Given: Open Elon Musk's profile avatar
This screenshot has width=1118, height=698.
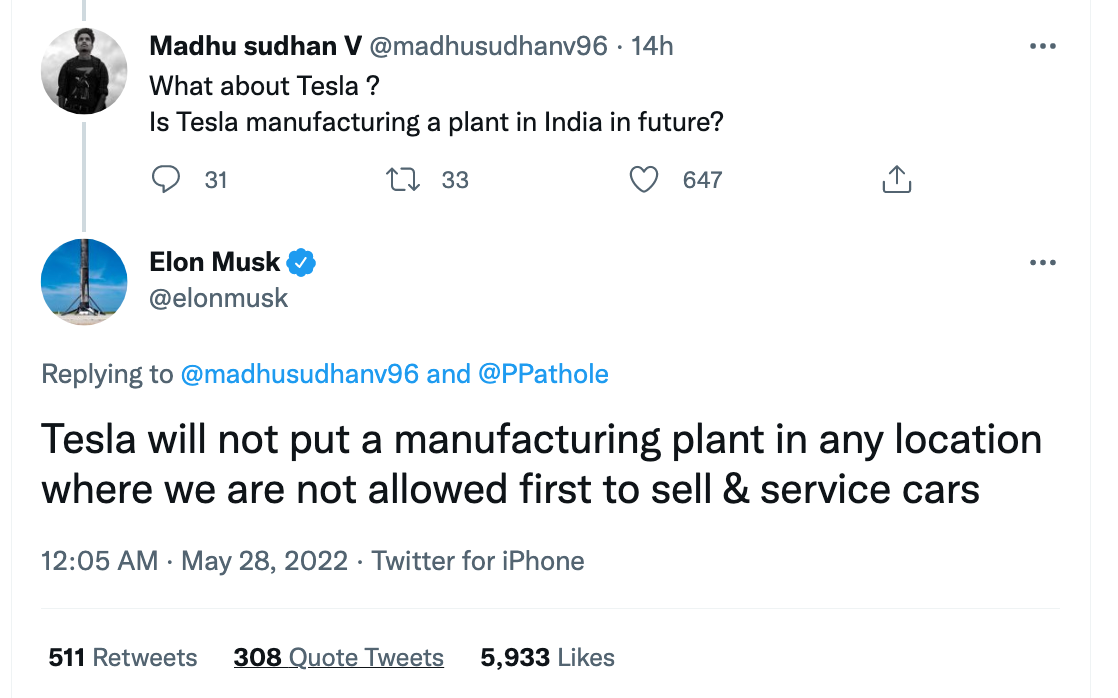Looking at the screenshot, I should [x=84, y=282].
